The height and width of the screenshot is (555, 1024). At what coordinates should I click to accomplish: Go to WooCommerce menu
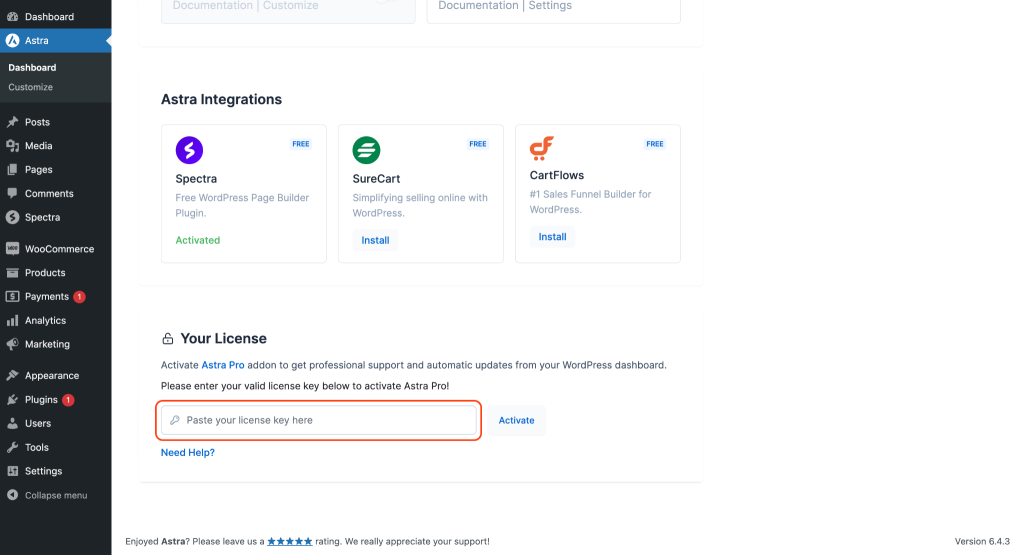[x=59, y=249]
